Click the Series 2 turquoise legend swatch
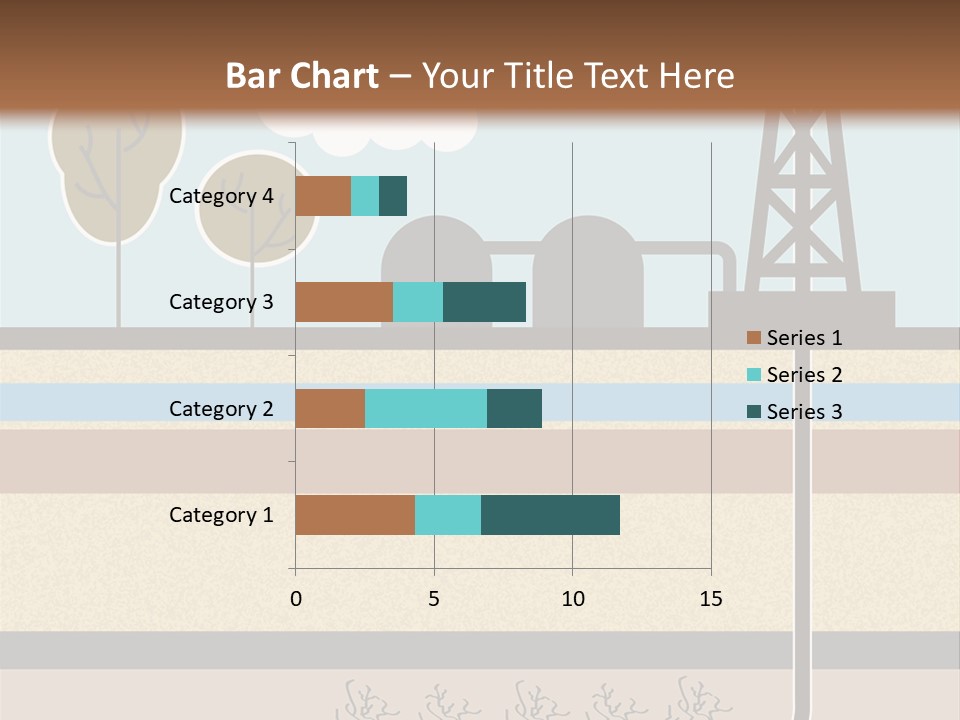 click(753, 375)
